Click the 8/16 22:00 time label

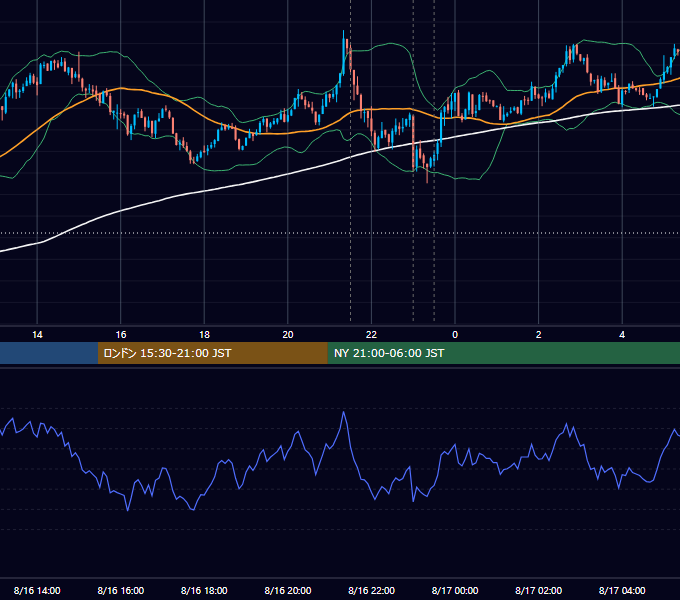371,590
